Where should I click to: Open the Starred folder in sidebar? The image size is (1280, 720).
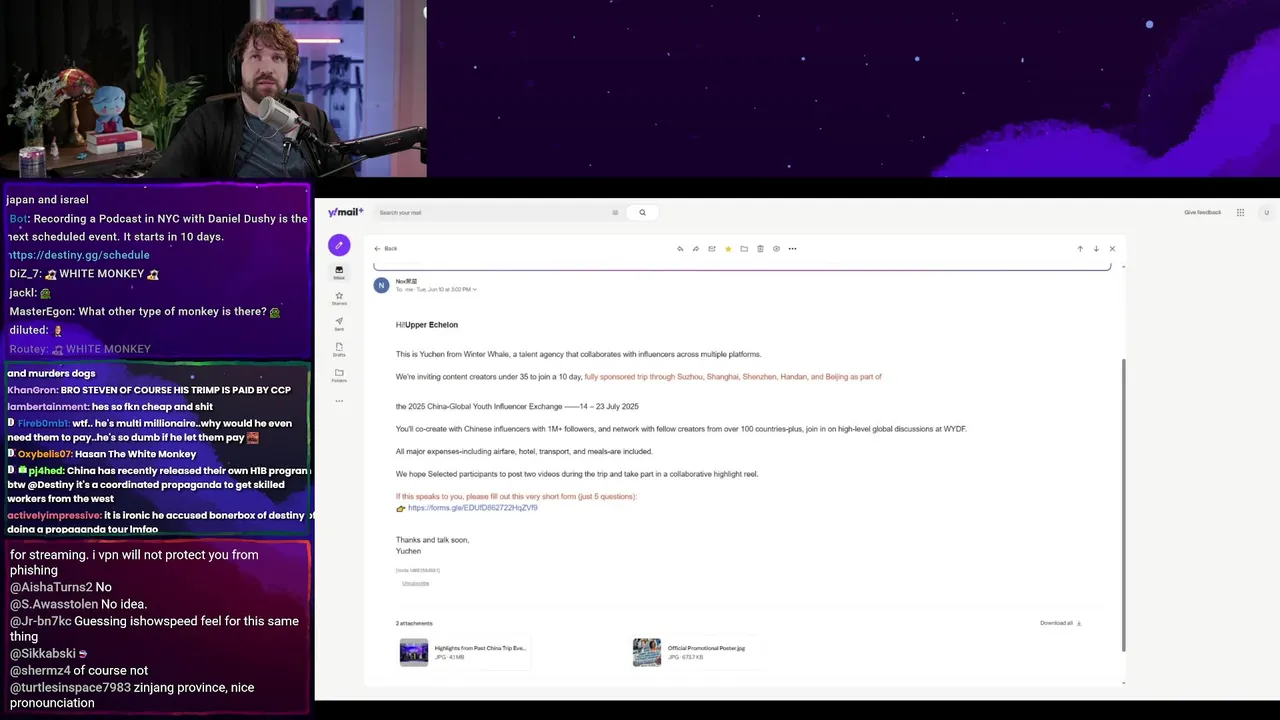click(x=339, y=298)
